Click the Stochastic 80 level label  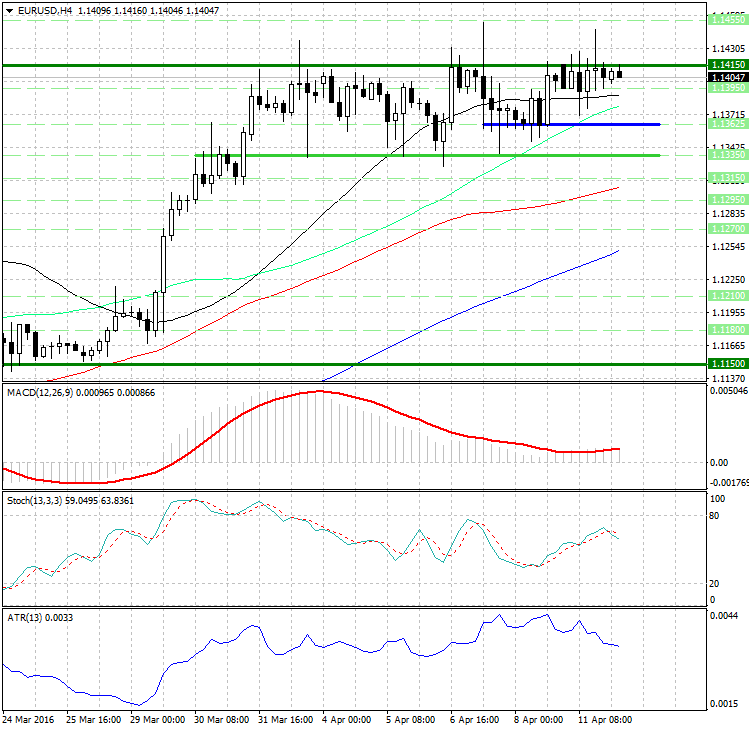(715, 516)
